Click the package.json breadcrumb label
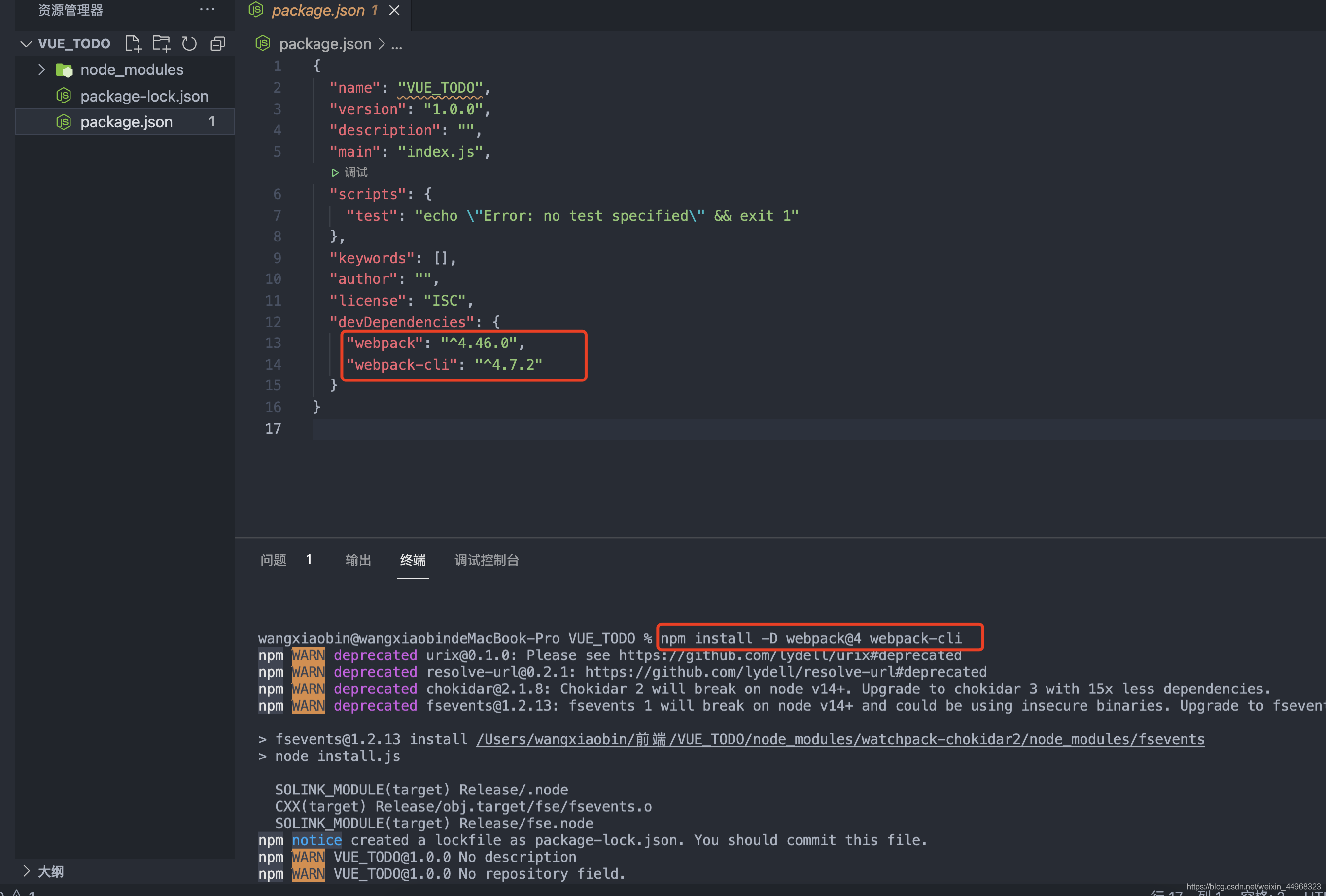1326x896 pixels. coord(325,44)
